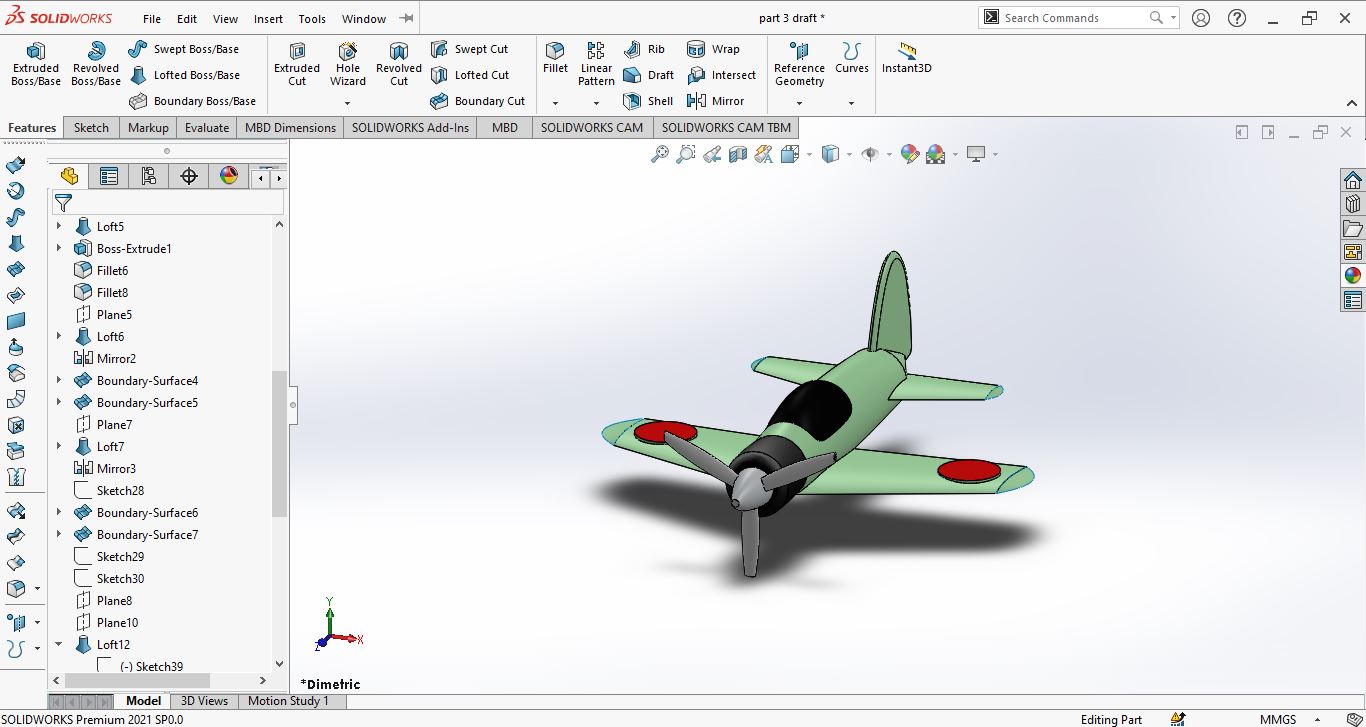Switch to the Motion Study 1 tab
The image size is (1366, 727).
click(288, 701)
